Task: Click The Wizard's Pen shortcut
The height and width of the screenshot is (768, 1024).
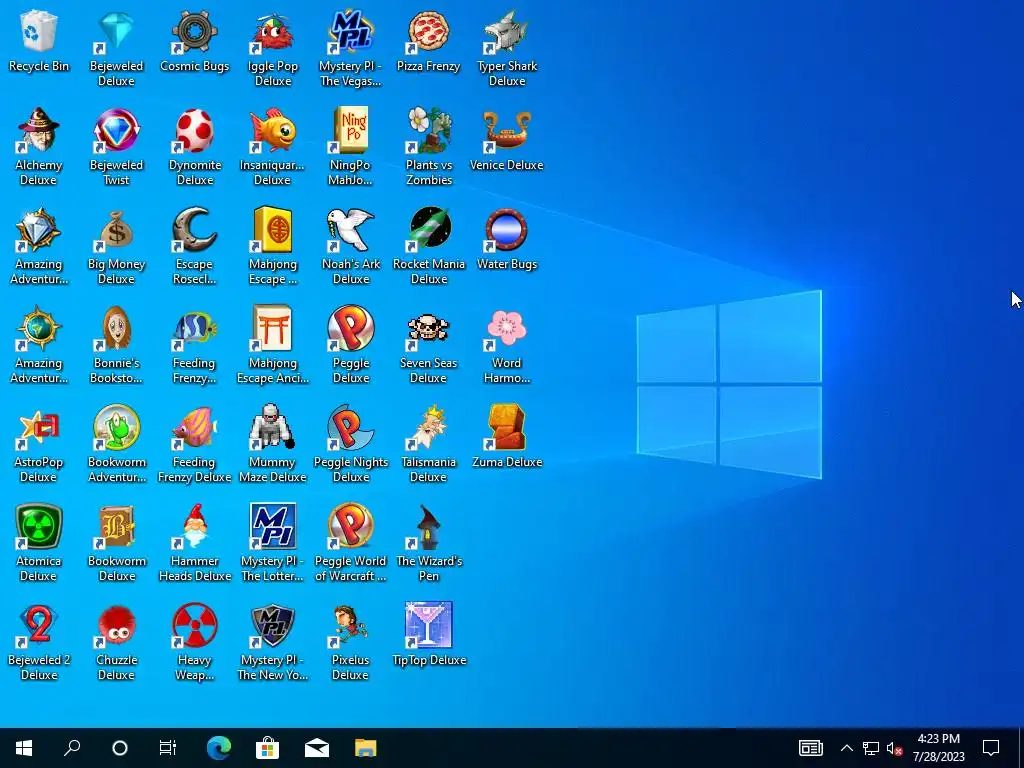Action: (428, 526)
